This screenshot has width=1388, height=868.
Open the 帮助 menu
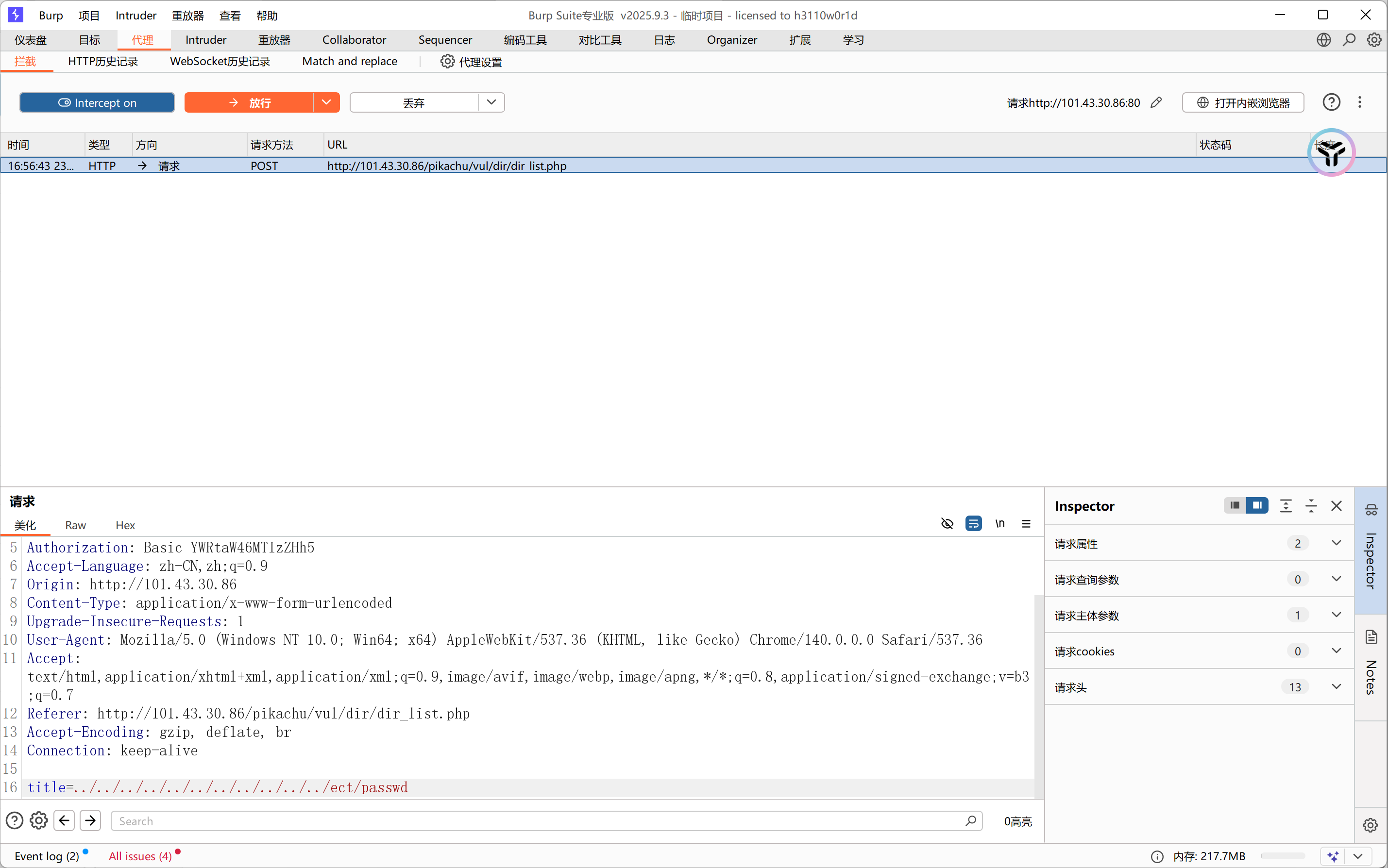(267, 16)
